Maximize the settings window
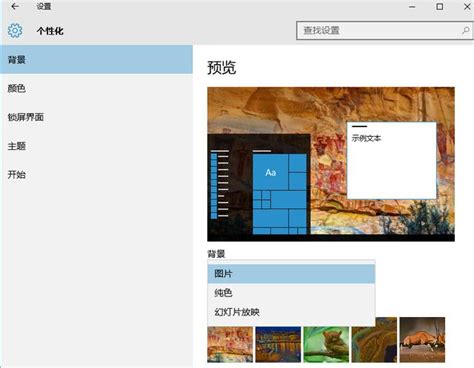 click(x=440, y=6)
